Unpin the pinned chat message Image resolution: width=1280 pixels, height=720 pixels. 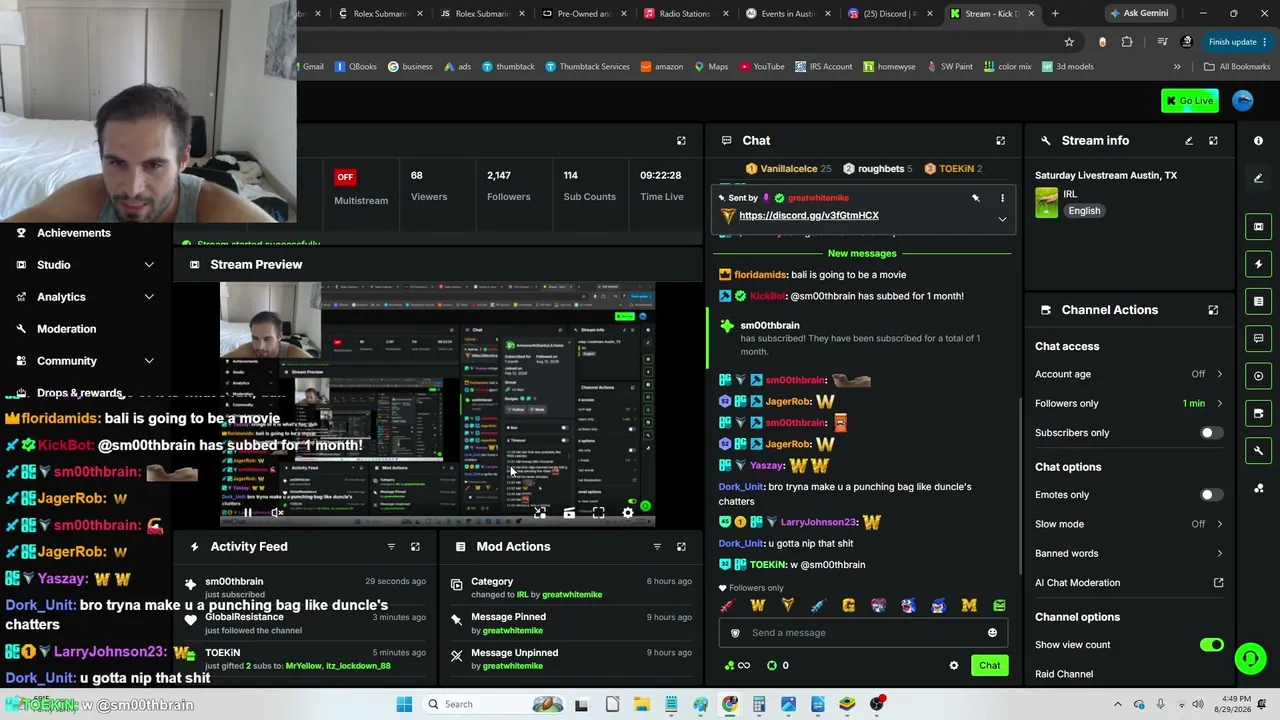click(976, 198)
